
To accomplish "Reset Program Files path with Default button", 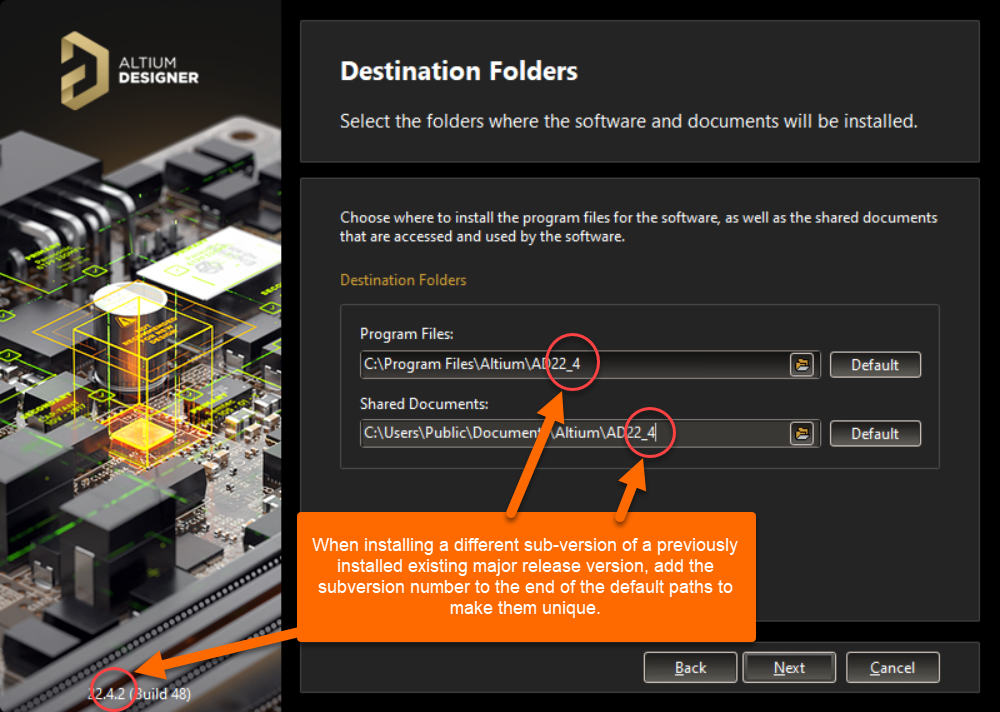I will point(875,365).
